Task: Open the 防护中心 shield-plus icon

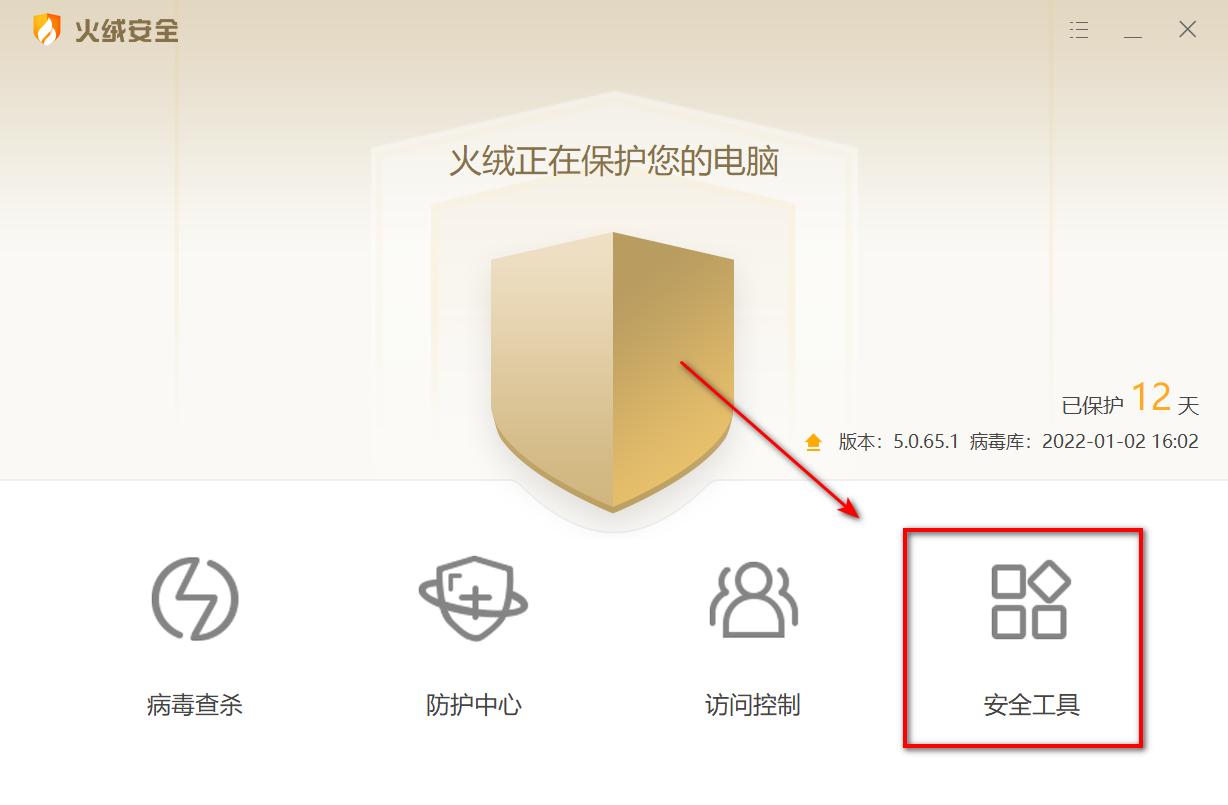Action: tap(473, 599)
